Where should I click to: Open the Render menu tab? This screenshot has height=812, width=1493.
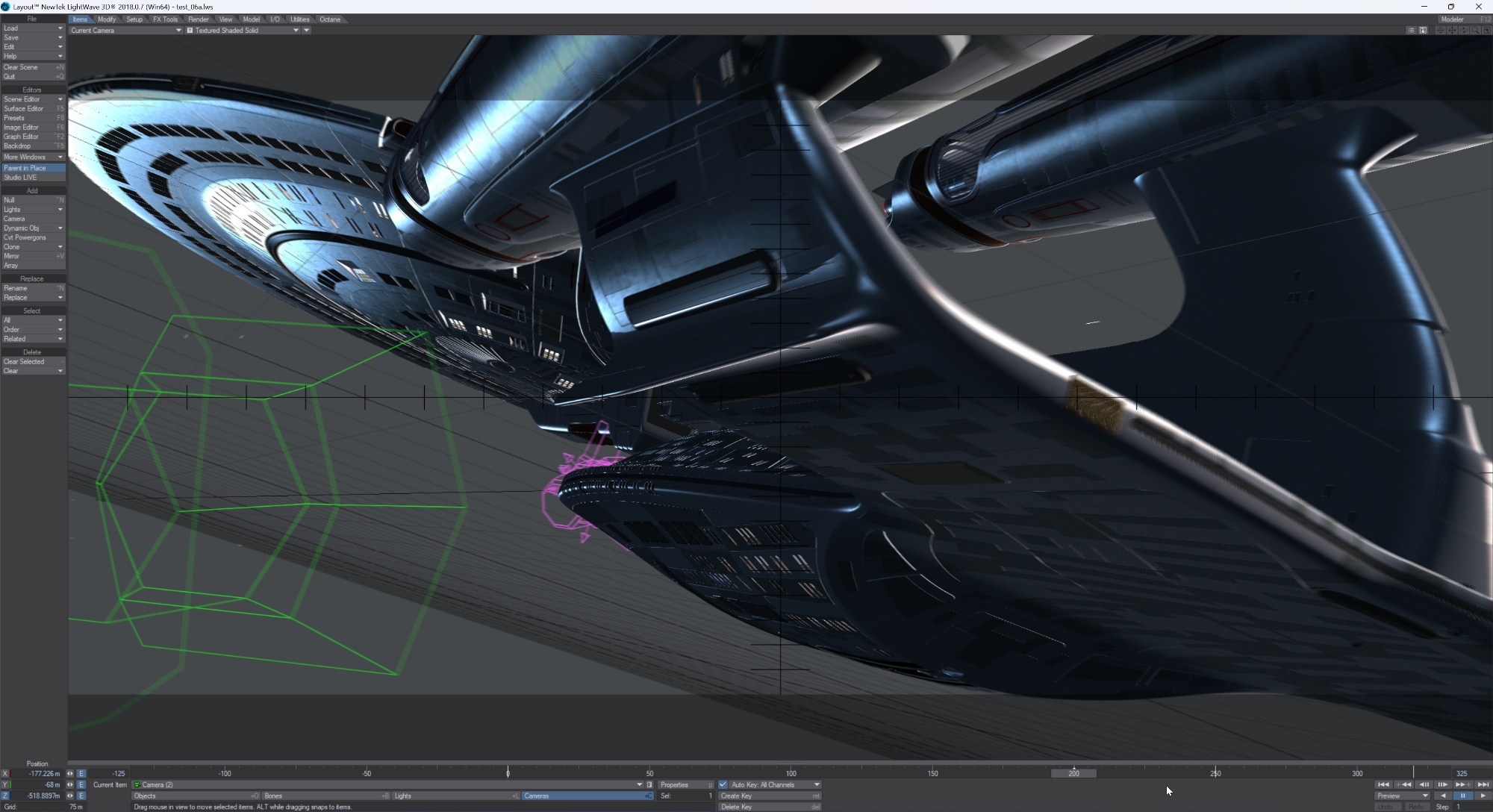point(198,19)
